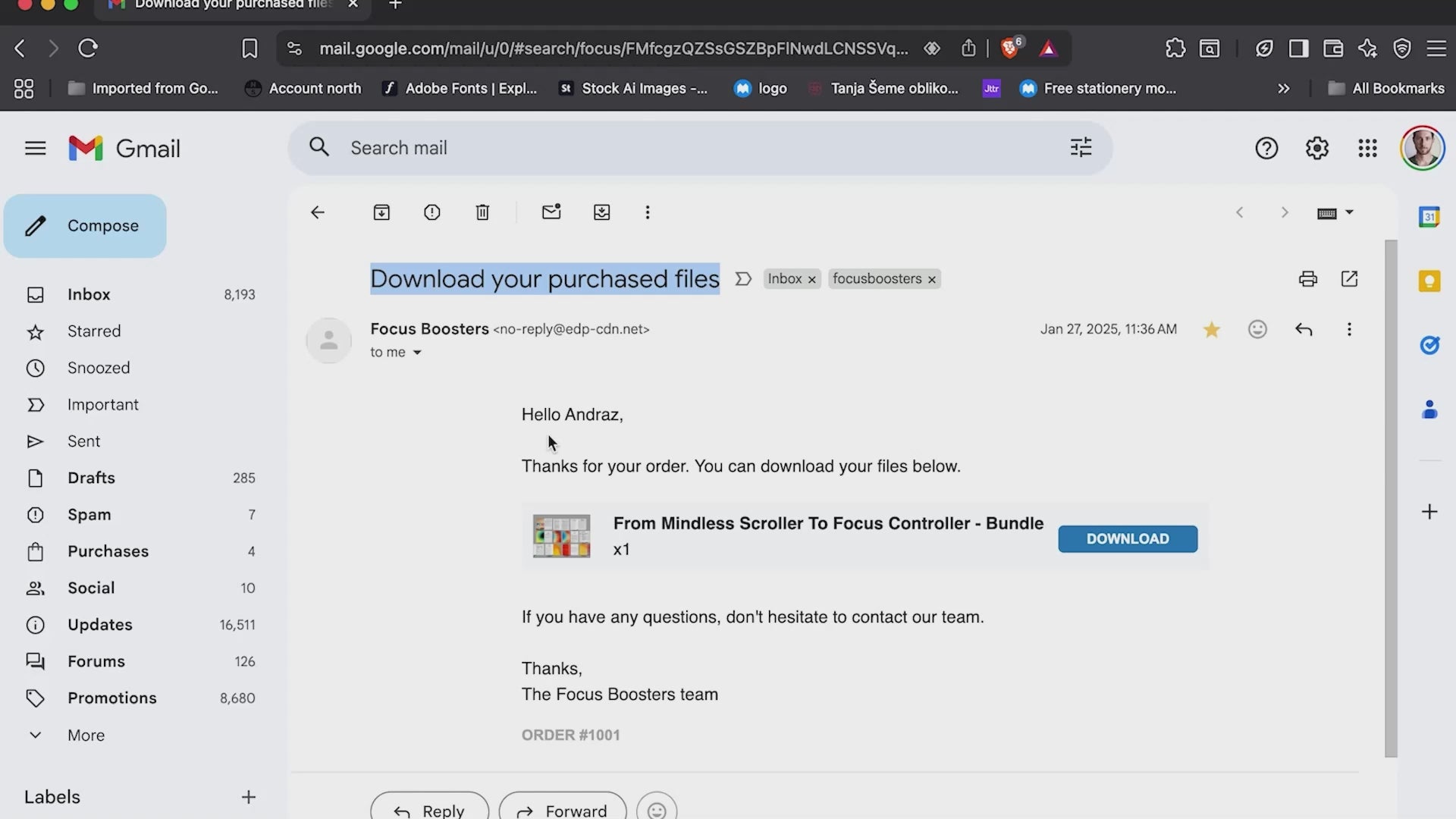Click the reply arrow icon in the header
The width and height of the screenshot is (1456, 819).
[x=1304, y=329]
